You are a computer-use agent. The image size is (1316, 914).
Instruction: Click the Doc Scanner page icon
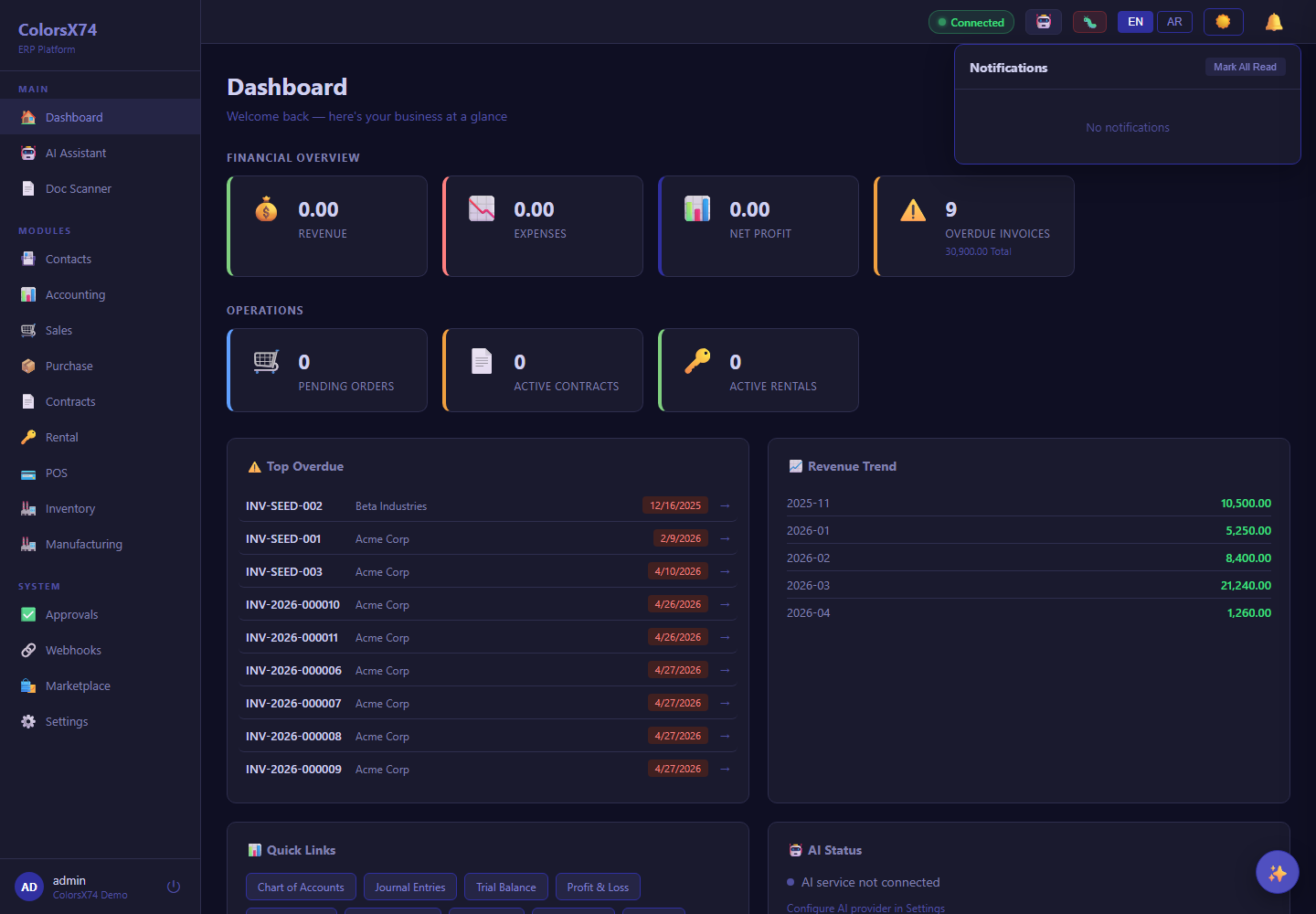[28, 188]
